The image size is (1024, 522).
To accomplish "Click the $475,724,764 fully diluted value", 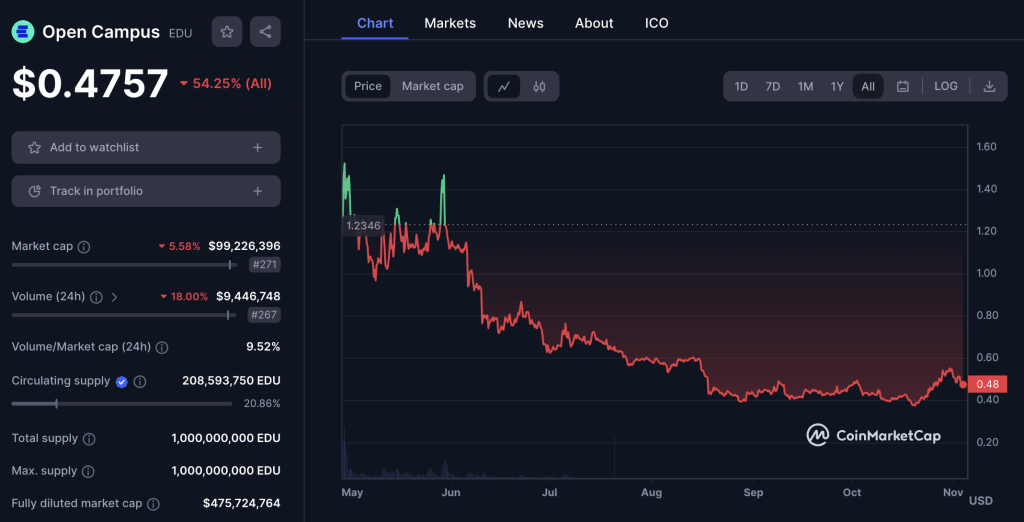I will click(242, 503).
